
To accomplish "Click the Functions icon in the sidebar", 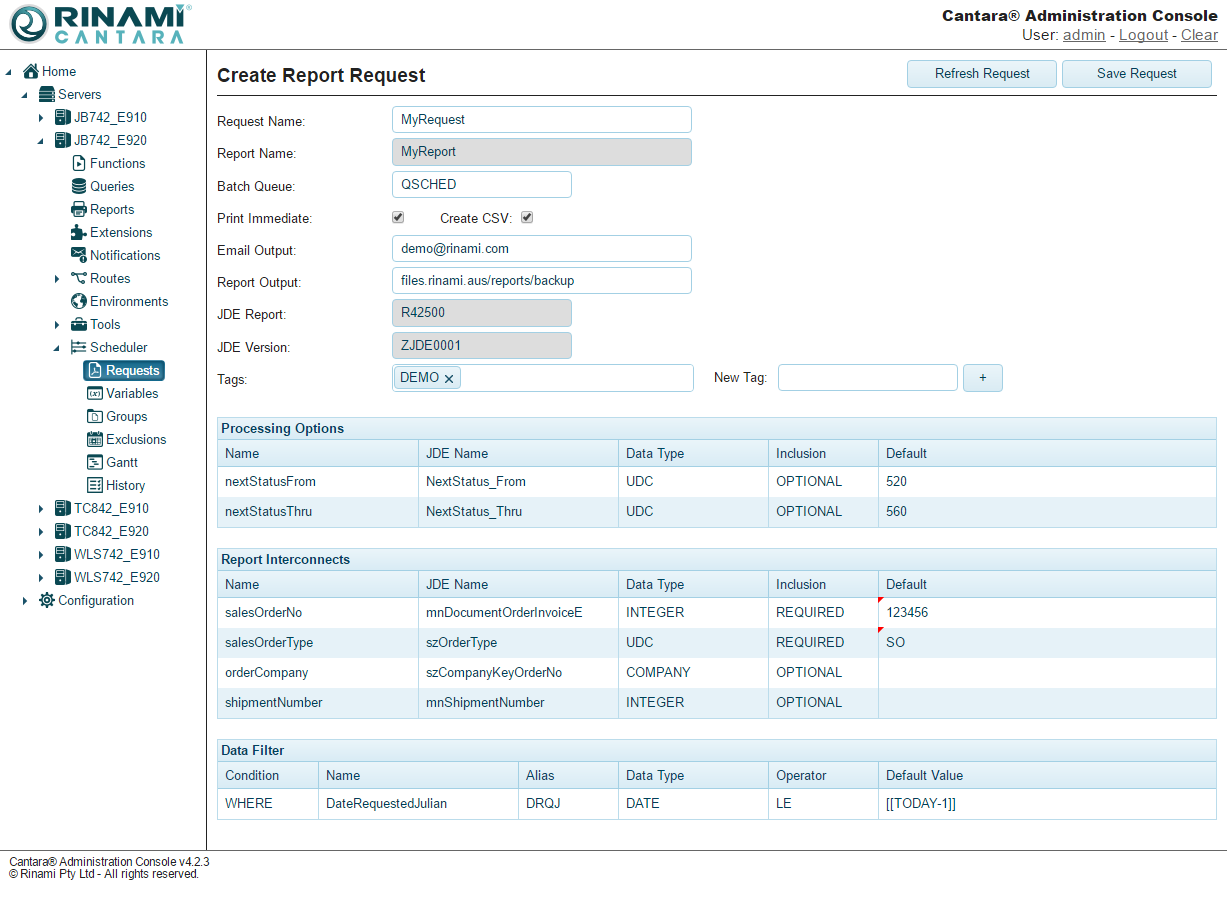I will [x=79, y=163].
